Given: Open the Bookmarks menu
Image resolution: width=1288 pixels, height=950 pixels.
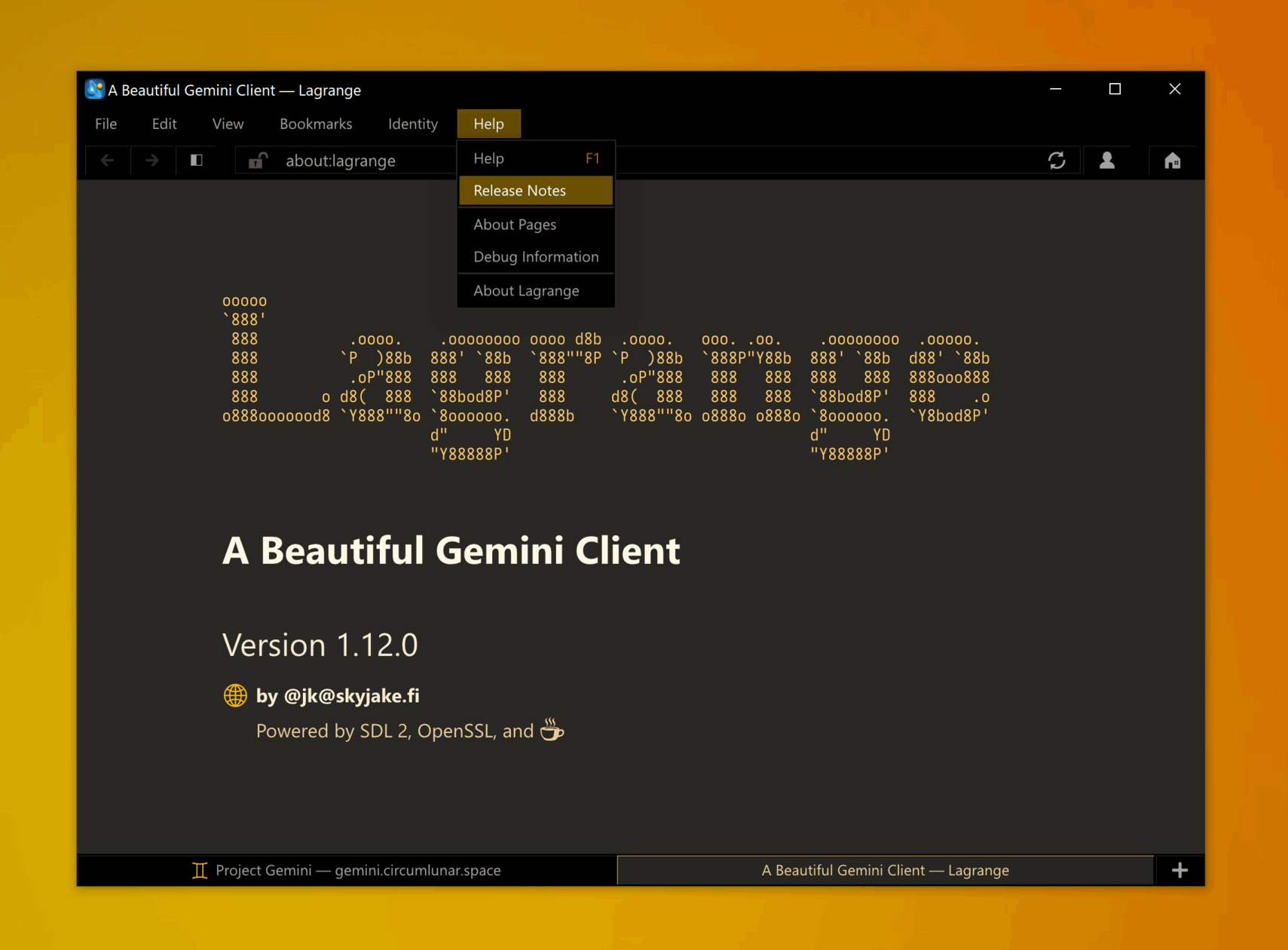Looking at the screenshot, I should [x=316, y=124].
